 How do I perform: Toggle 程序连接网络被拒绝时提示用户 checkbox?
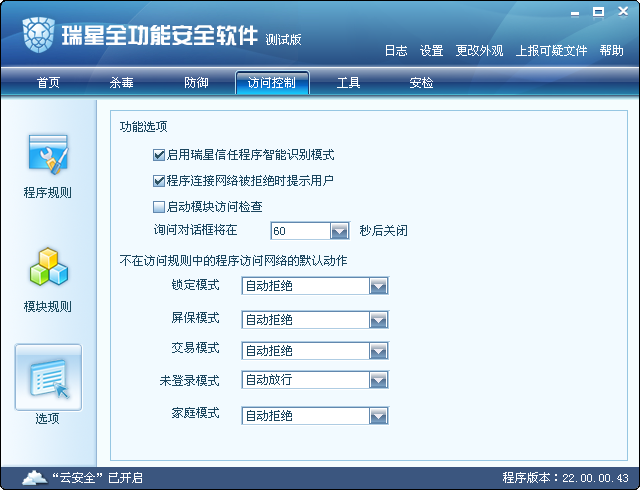coord(158,181)
